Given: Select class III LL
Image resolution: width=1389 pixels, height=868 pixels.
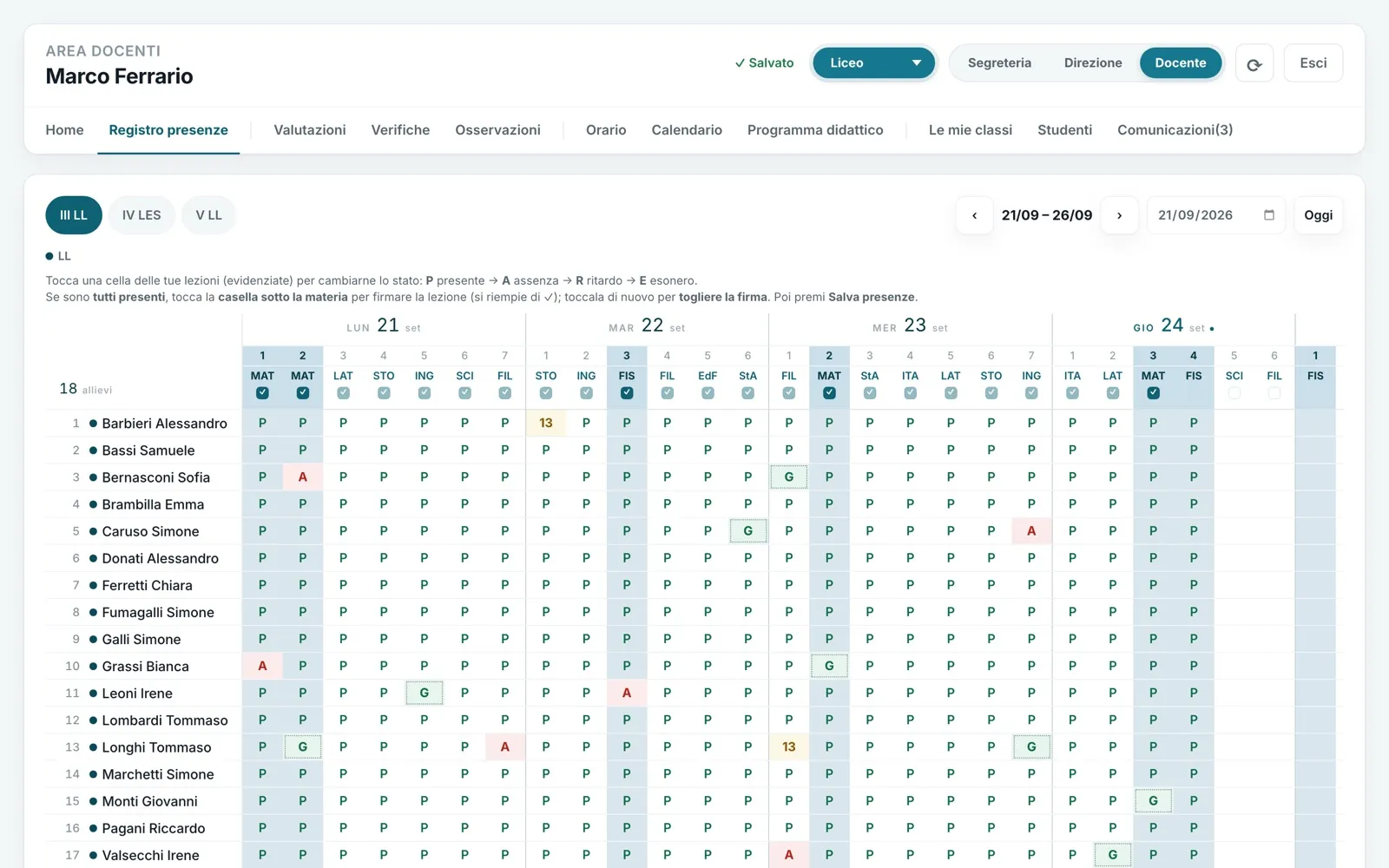Looking at the screenshot, I should 74,215.
